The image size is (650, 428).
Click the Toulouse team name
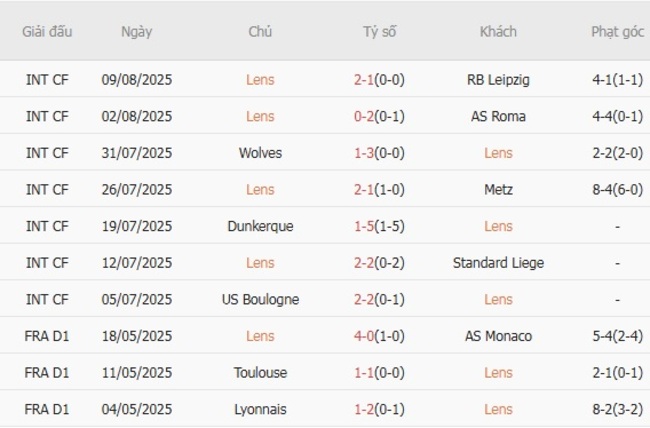coord(260,373)
